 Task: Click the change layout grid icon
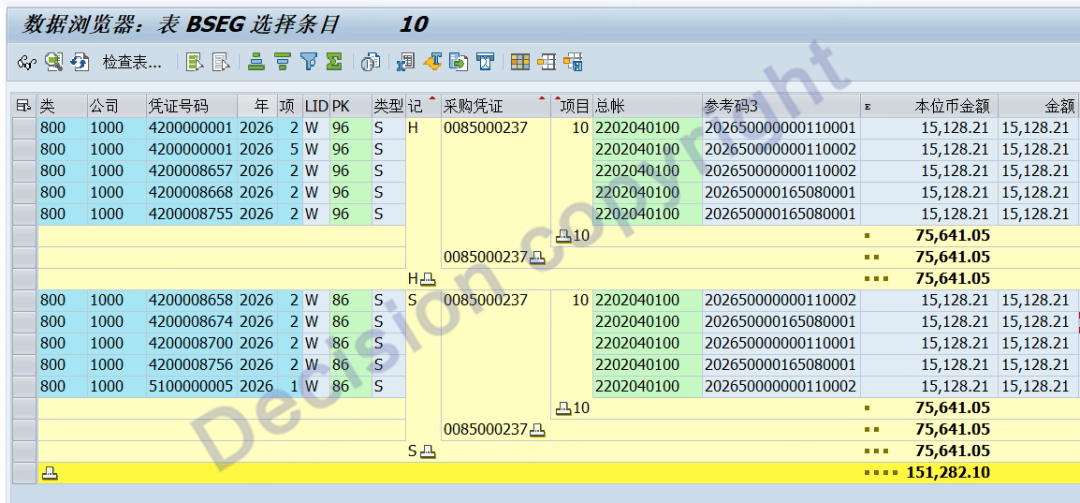pyautogui.click(x=520, y=62)
